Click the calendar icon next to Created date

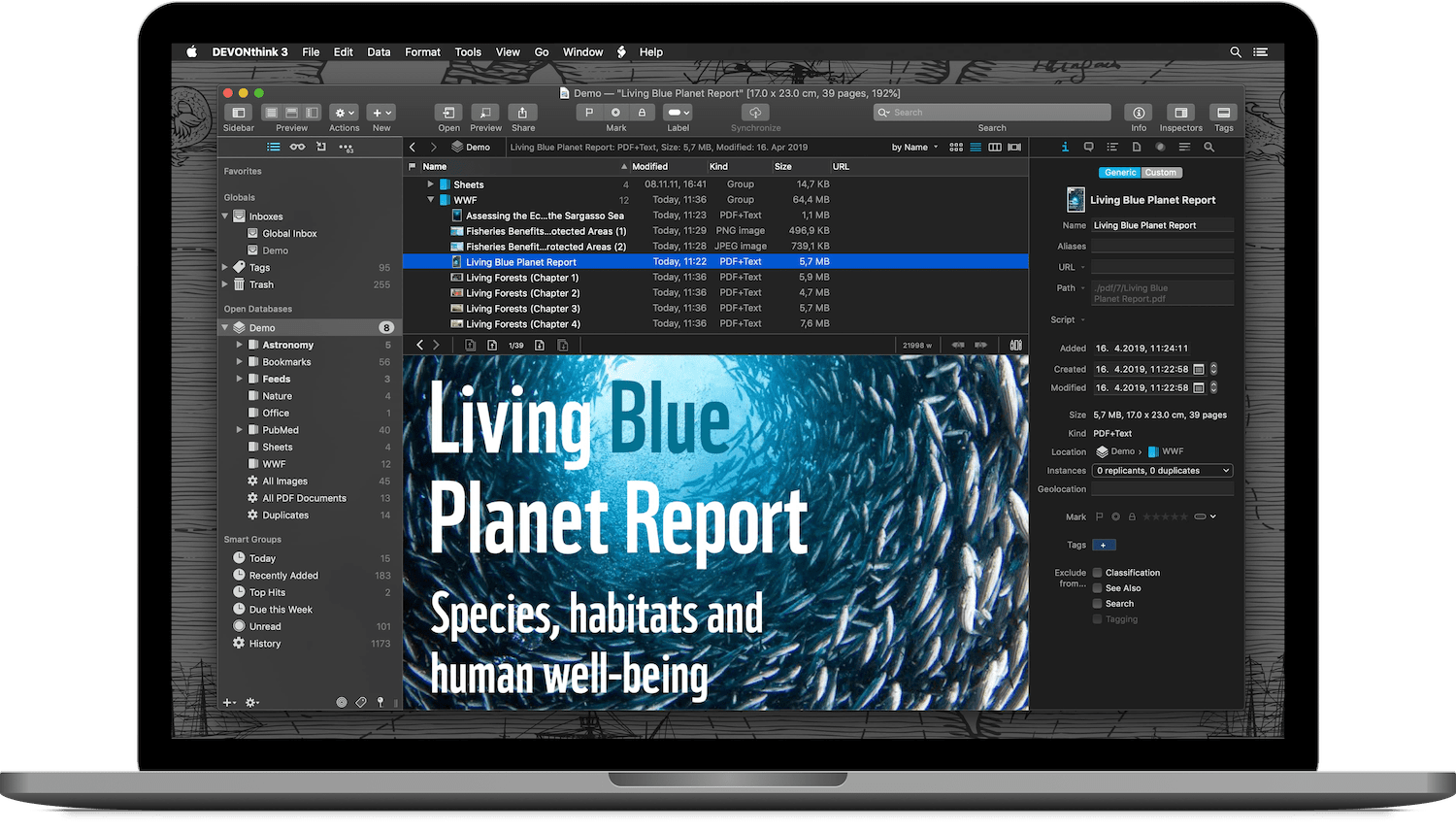pos(1199,369)
